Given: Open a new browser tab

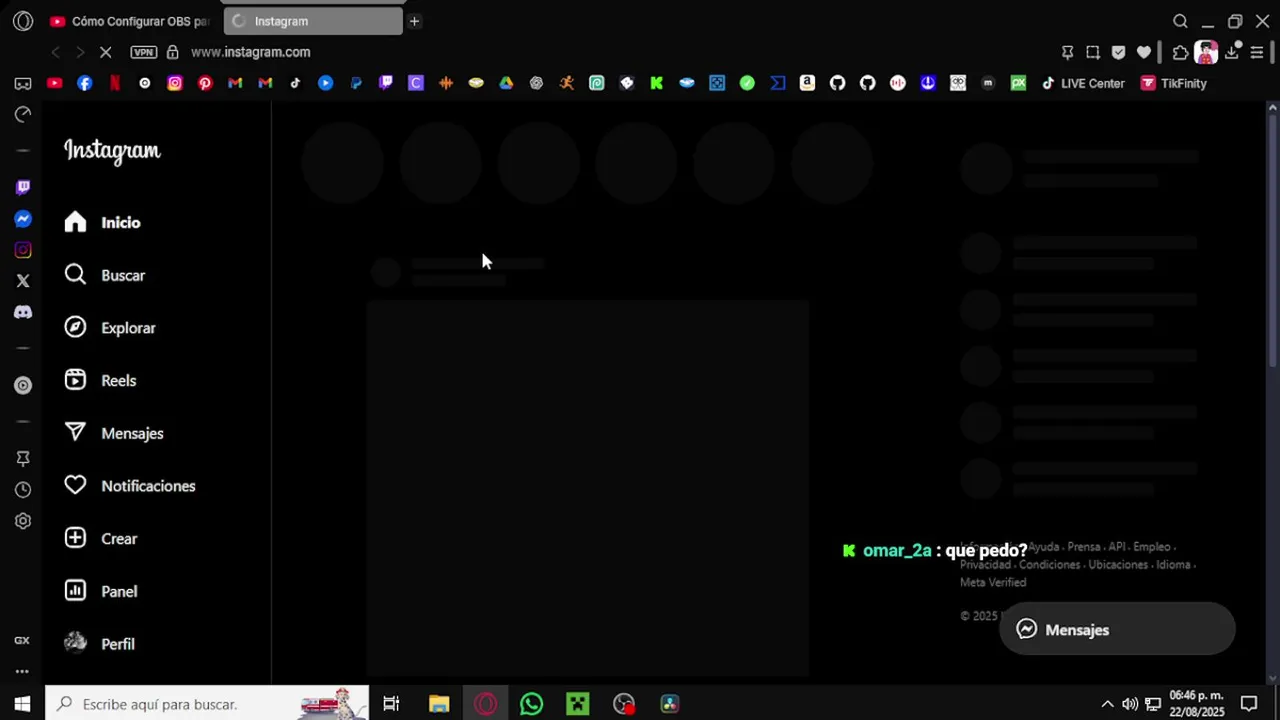Looking at the screenshot, I should (414, 21).
